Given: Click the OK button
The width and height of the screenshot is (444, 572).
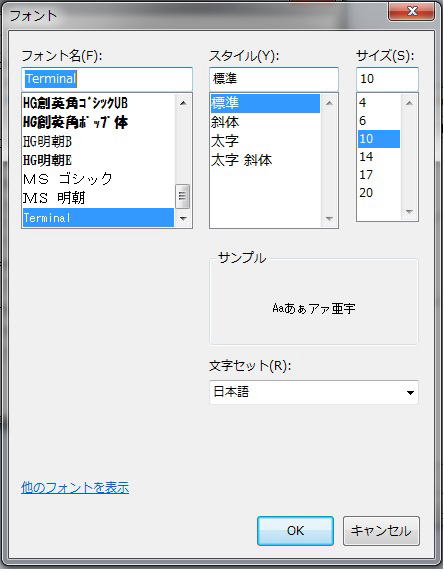Looking at the screenshot, I should (295, 531).
